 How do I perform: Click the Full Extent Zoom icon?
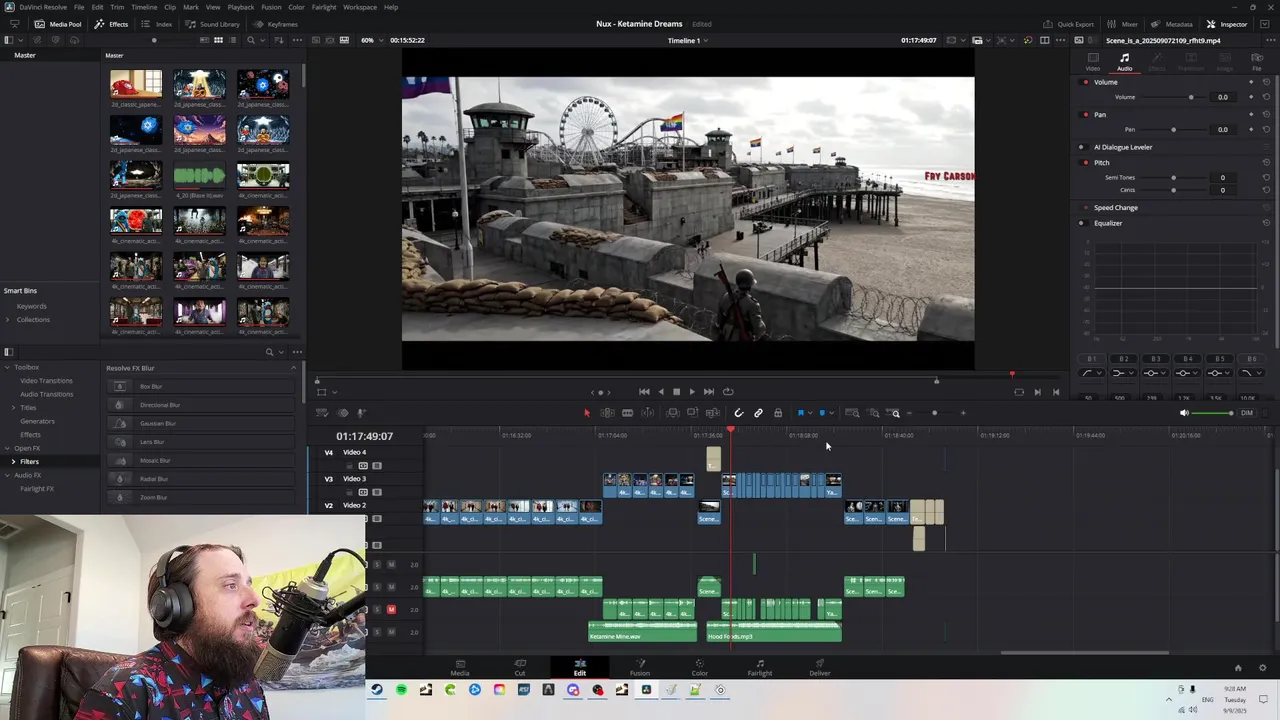[852, 413]
